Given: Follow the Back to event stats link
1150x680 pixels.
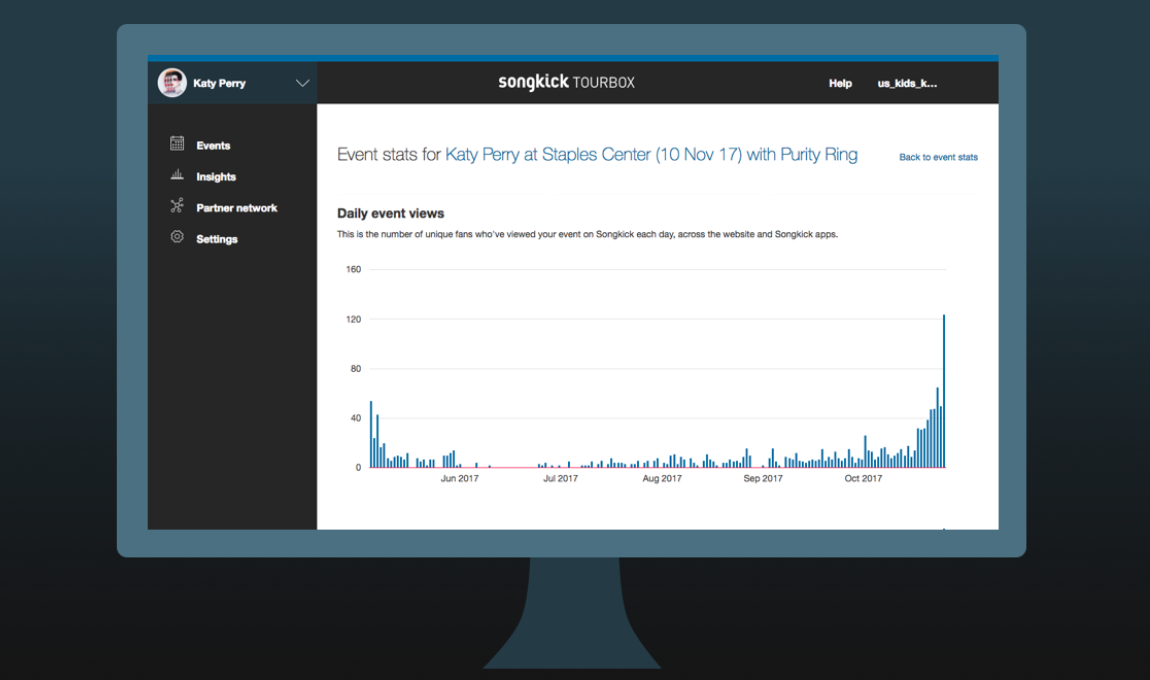Looking at the screenshot, I should tap(938, 157).
